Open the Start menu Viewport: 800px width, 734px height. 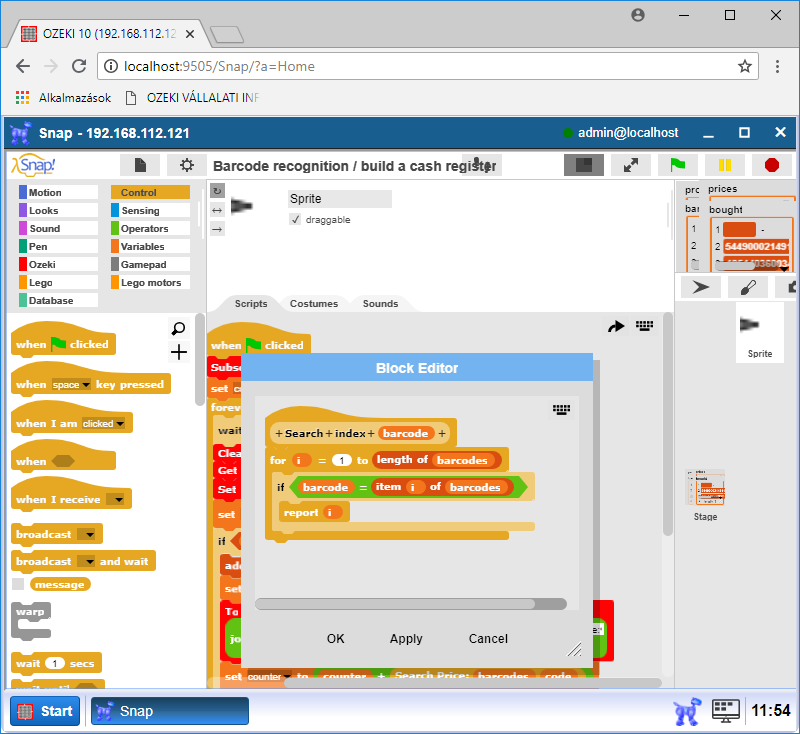(45, 711)
